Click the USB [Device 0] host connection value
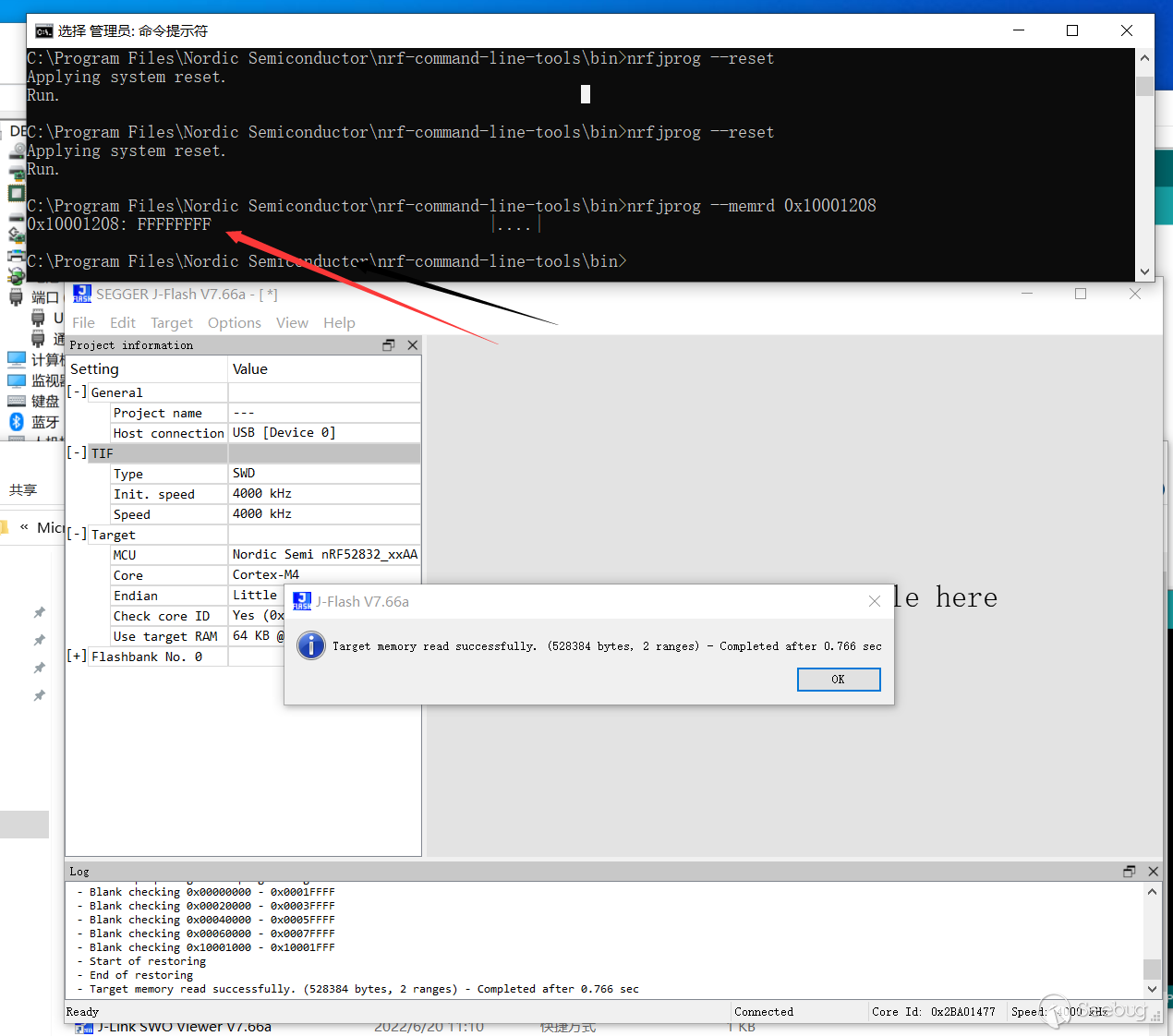 (325, 432)
